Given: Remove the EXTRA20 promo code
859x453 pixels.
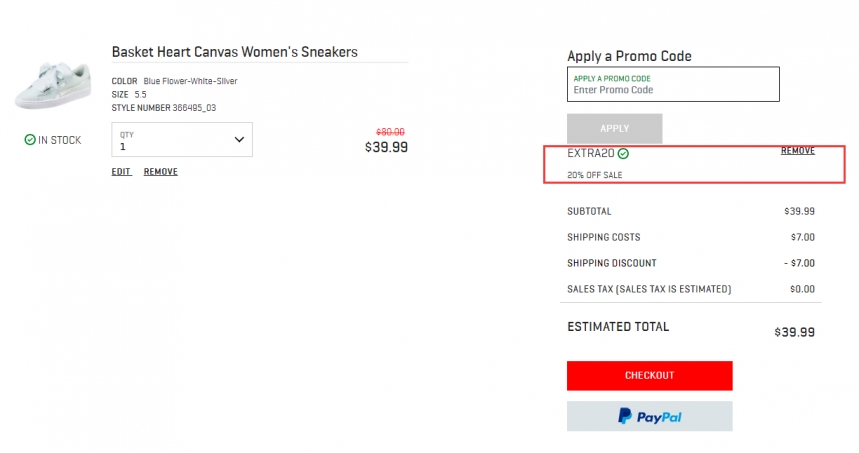Looking at the screenshot, I should tap(797, 151).
